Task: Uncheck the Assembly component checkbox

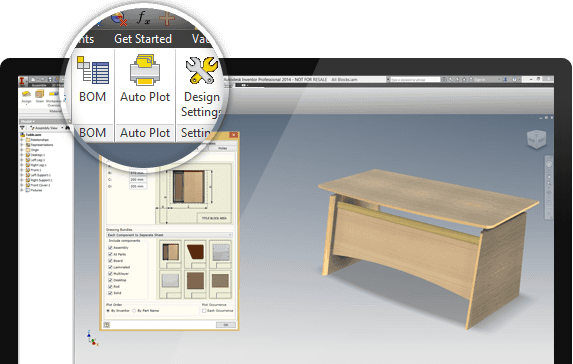Action: [x=110, y=247]
